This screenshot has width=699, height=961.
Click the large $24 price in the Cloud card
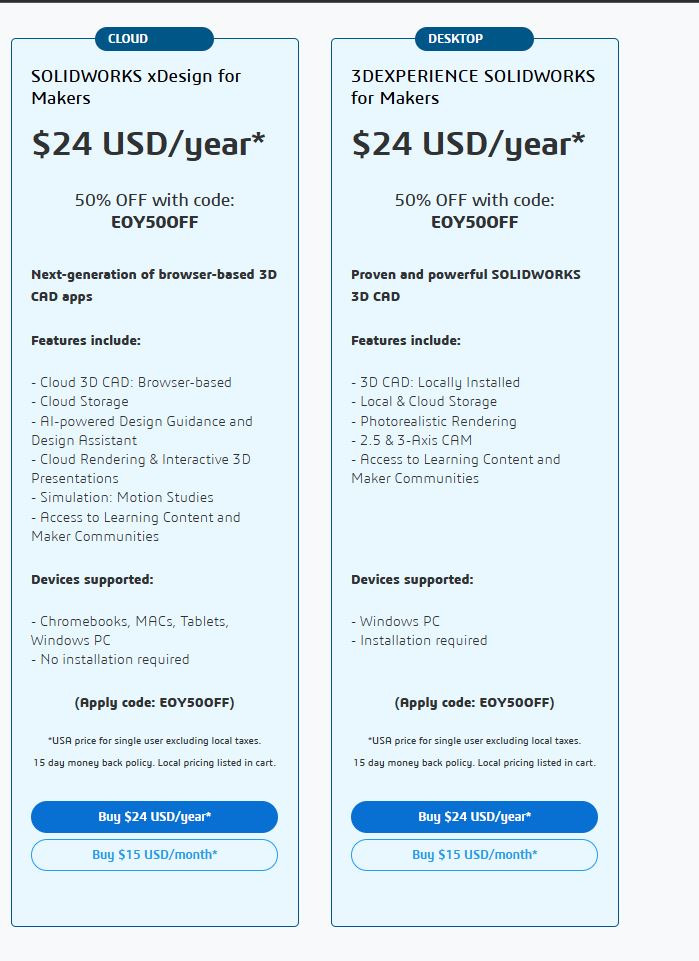(x=148, y=144)
